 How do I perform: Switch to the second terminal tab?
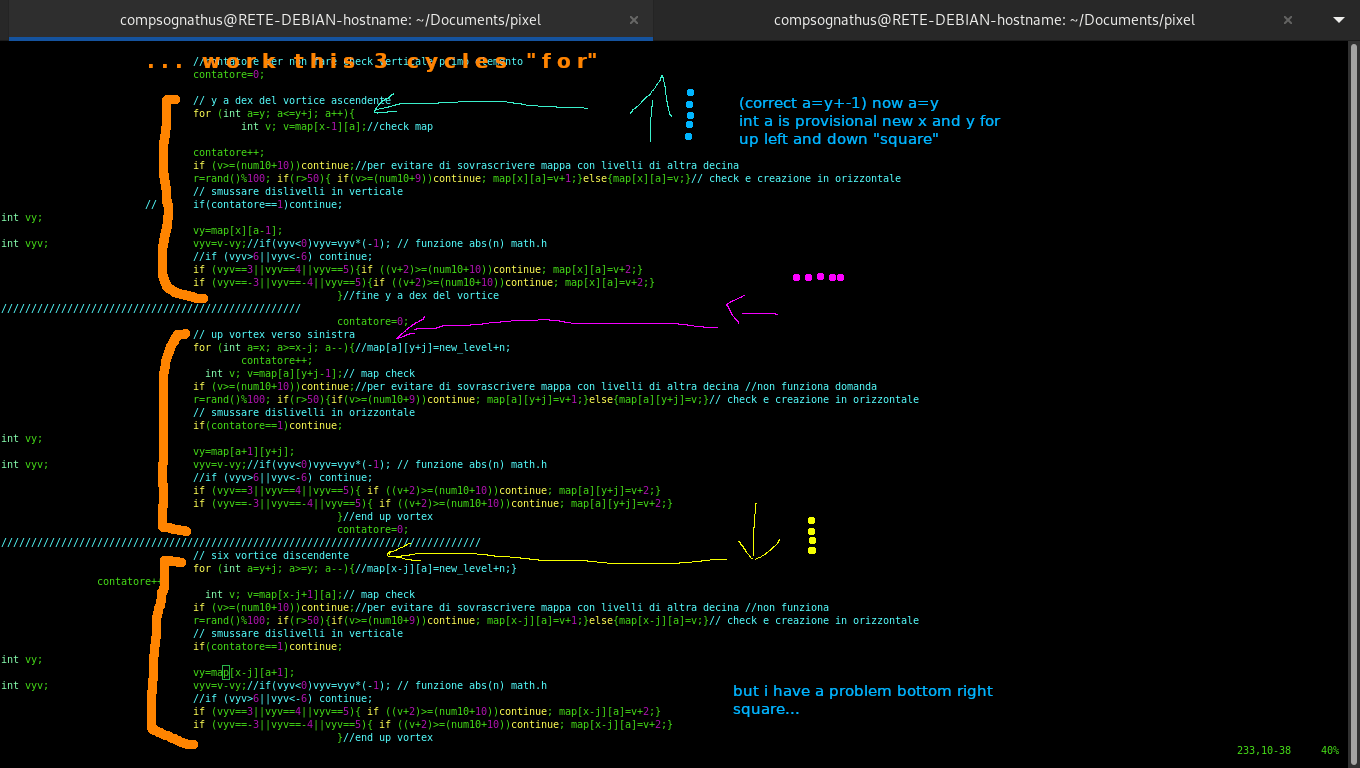[984, 20]
